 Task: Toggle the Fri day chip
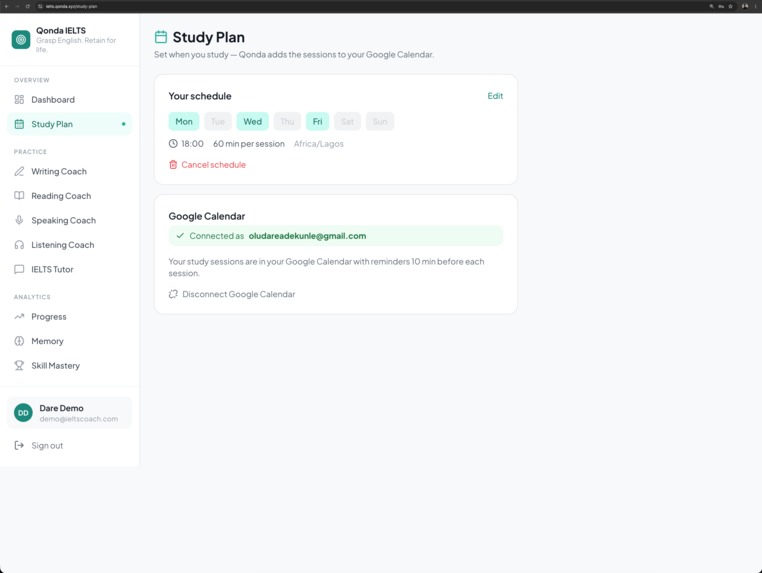[317, 122]
